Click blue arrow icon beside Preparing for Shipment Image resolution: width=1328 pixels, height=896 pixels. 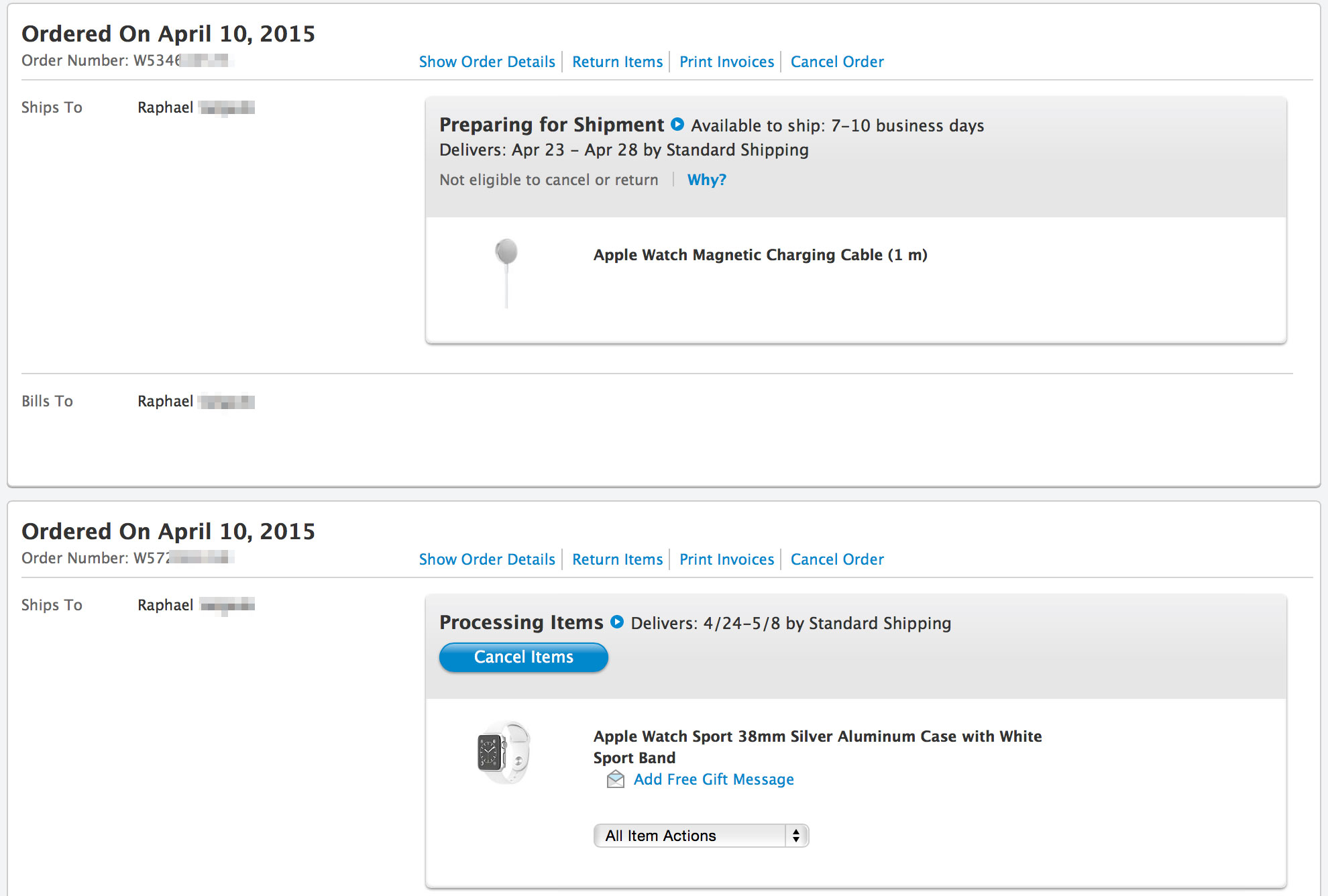(677, 125)
